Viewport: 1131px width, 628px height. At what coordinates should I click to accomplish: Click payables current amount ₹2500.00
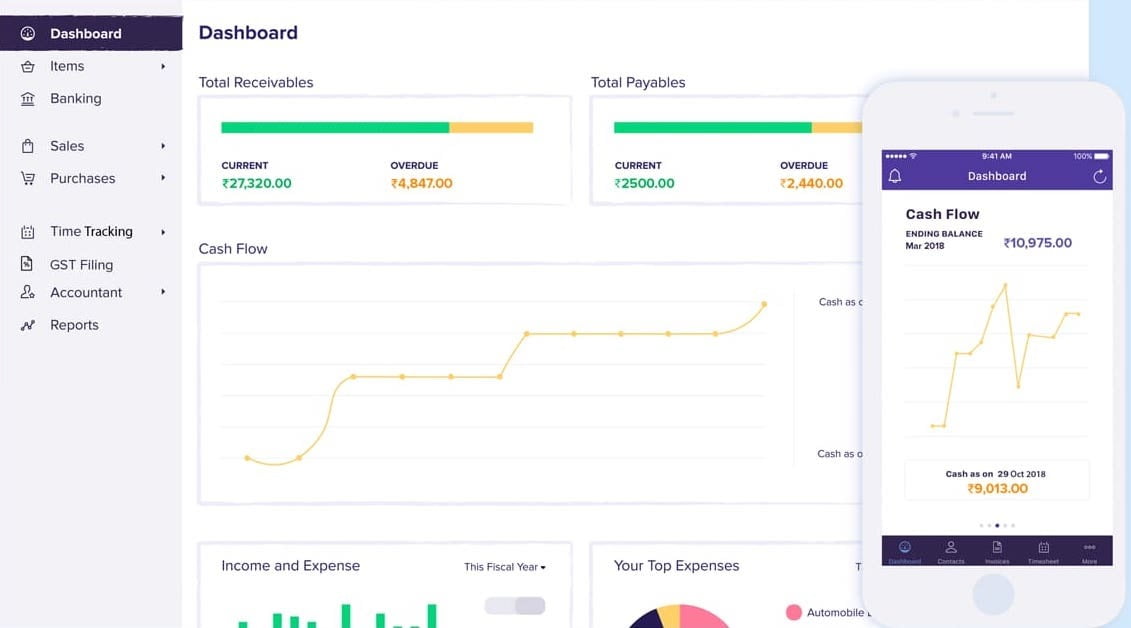pyautogui.click(x=644, y=183)
